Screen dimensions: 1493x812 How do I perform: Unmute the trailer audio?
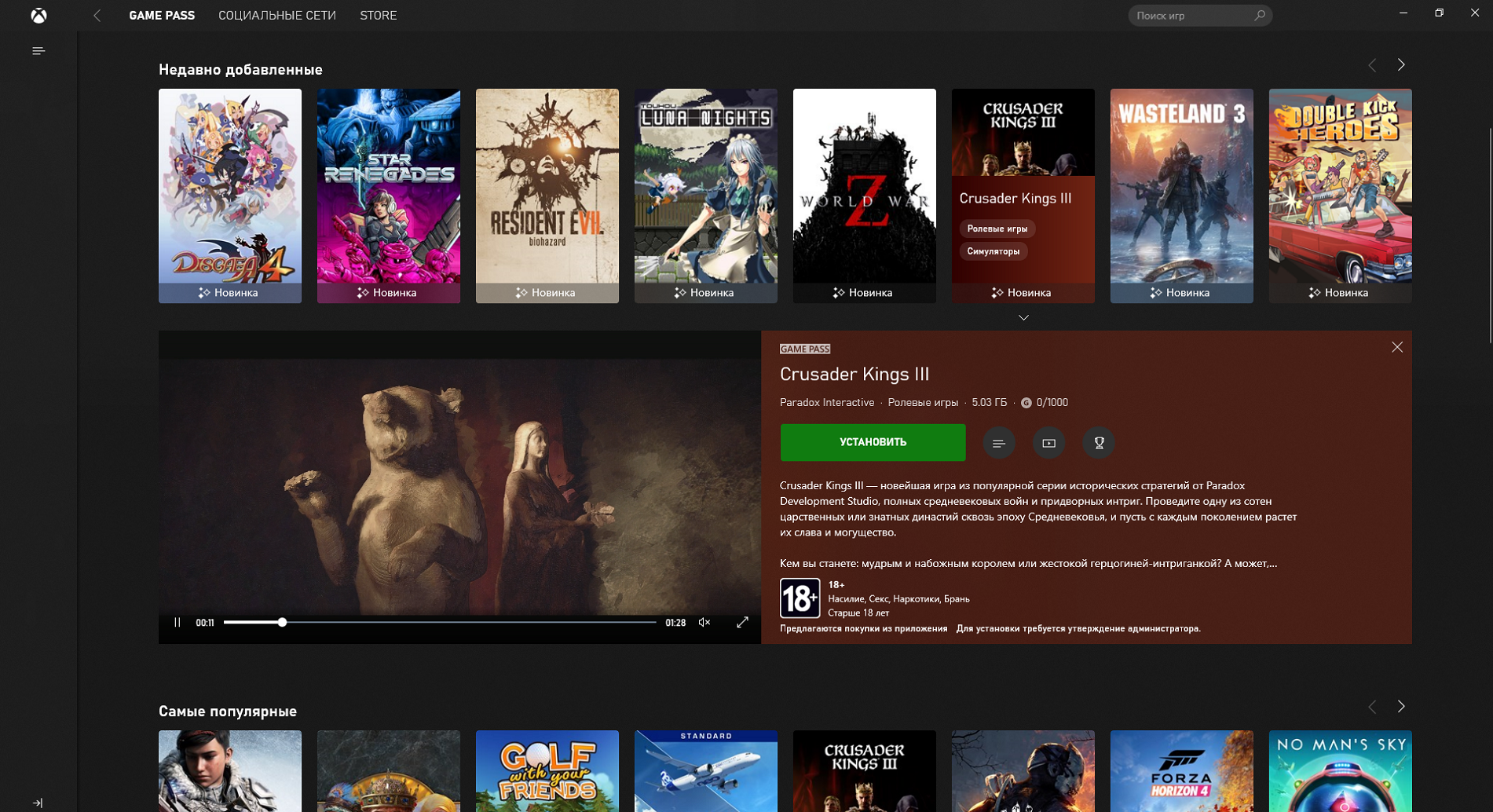coord(704,622)
